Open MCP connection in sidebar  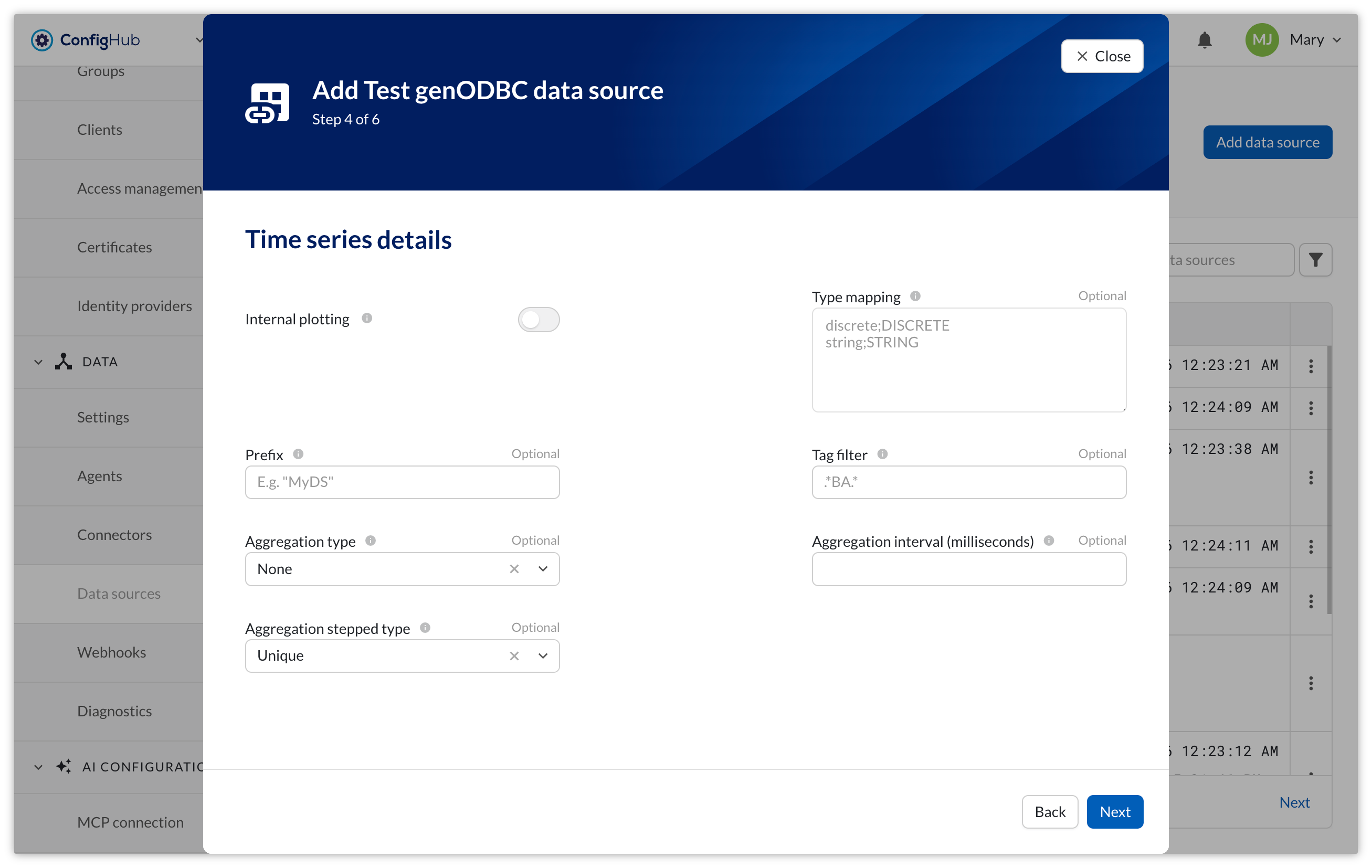(131, 822)
